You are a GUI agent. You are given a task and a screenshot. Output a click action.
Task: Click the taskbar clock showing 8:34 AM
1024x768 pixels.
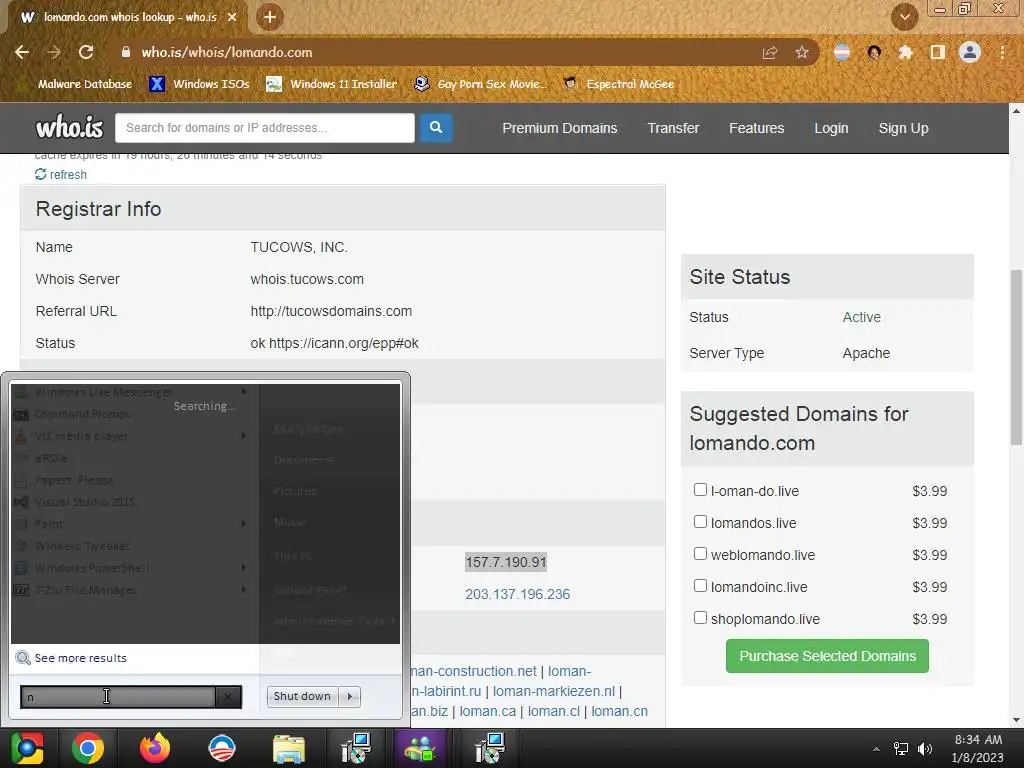(x=978, y=748)
